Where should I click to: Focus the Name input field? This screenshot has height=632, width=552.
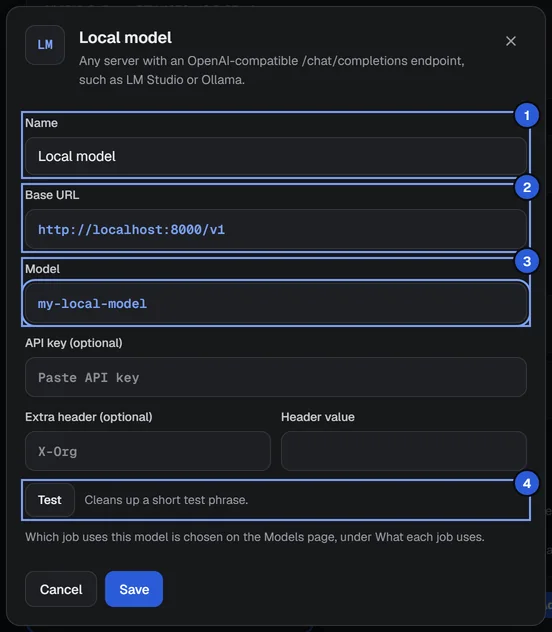tap(276, 156)
